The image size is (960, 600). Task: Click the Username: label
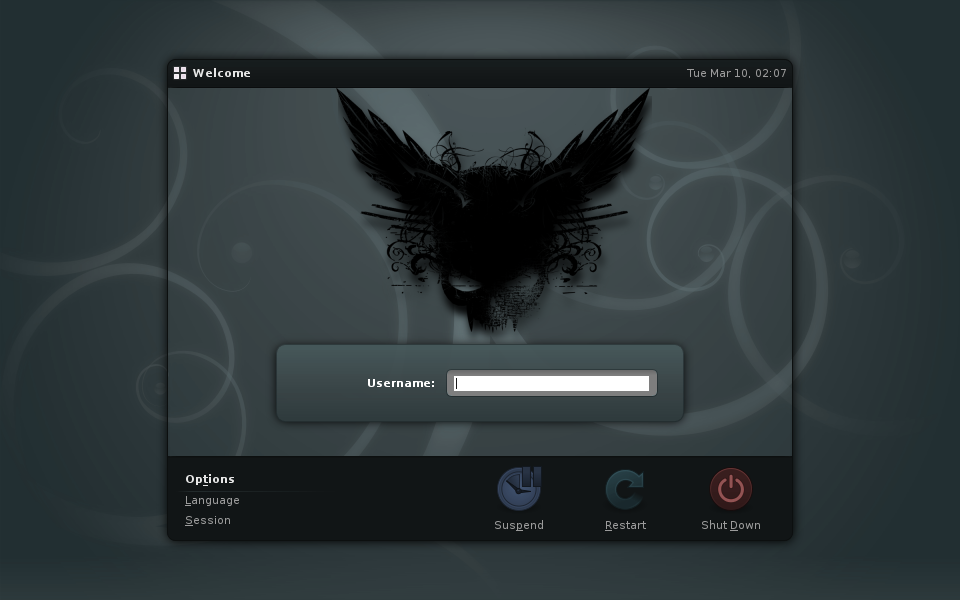click(401, 383)
